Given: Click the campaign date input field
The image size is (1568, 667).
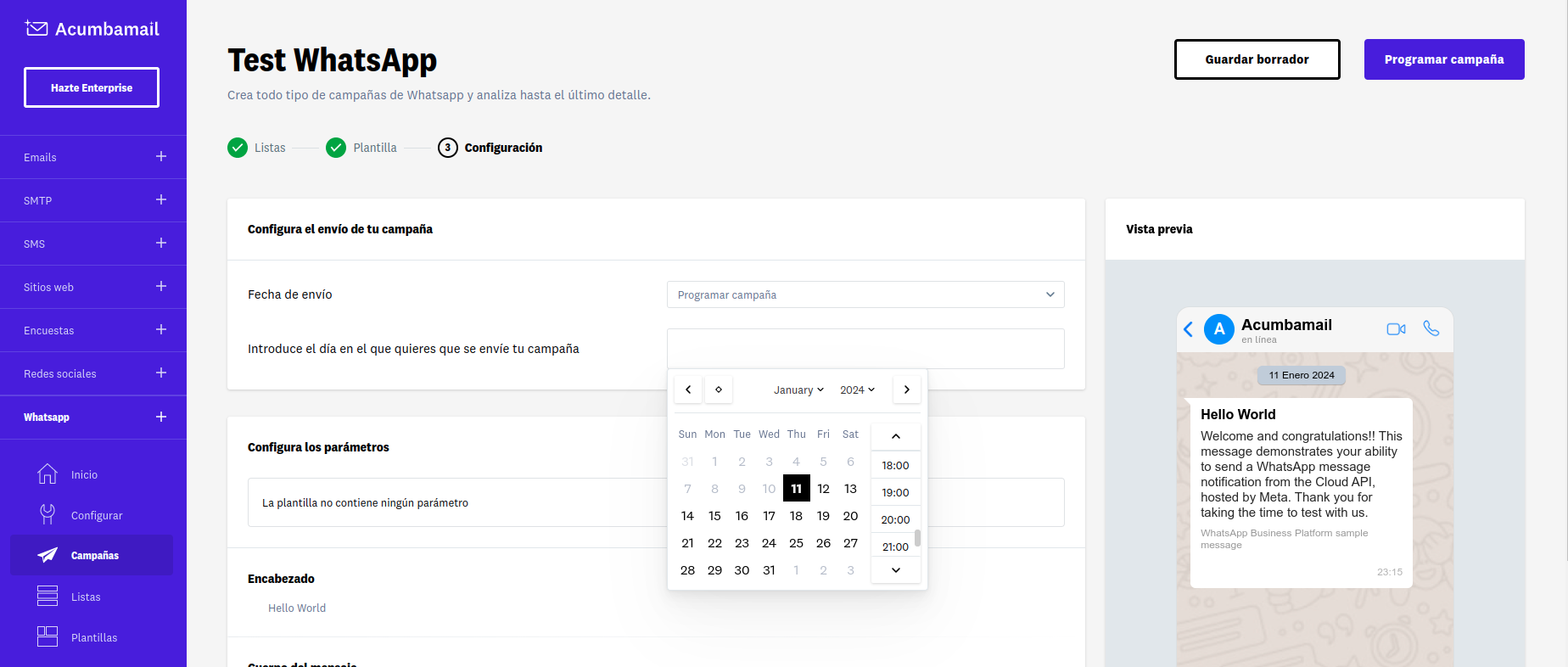Looking at the screenshot, I should tap(865, 349).
